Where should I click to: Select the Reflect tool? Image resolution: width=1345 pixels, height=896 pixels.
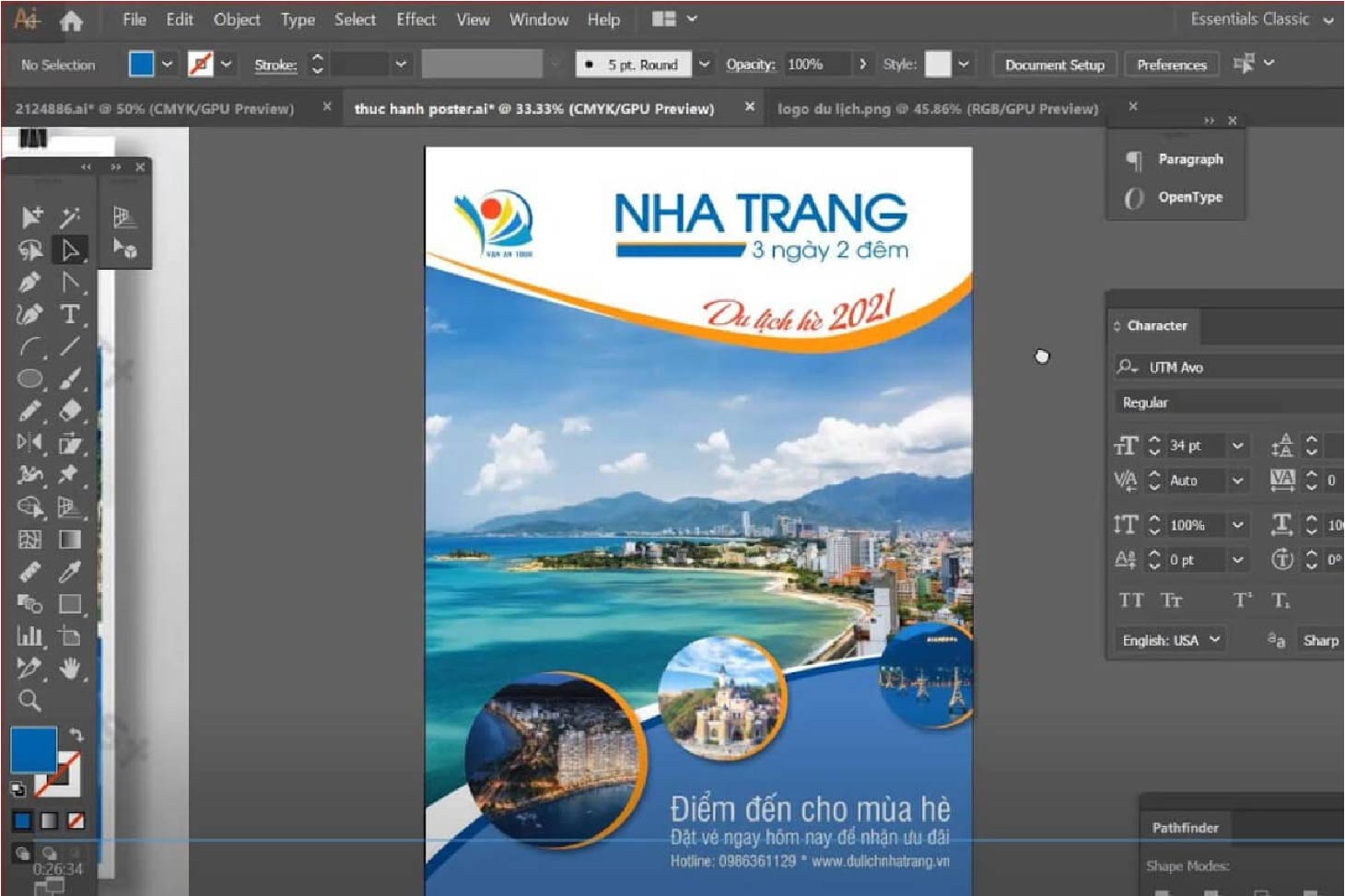[29, 443]
